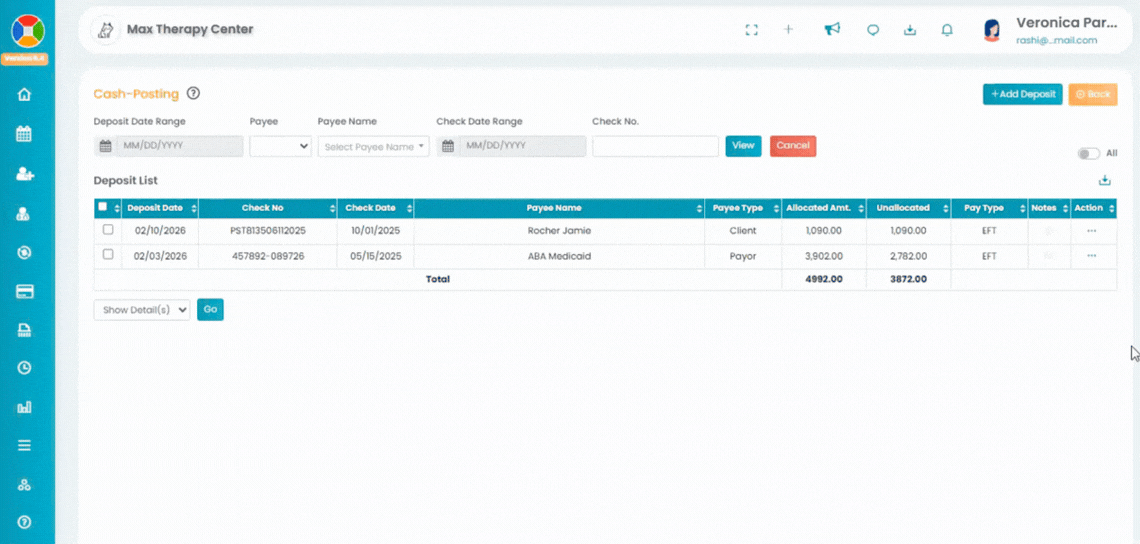Open announcements via the megaphone icon

click(x=832, y=29)
